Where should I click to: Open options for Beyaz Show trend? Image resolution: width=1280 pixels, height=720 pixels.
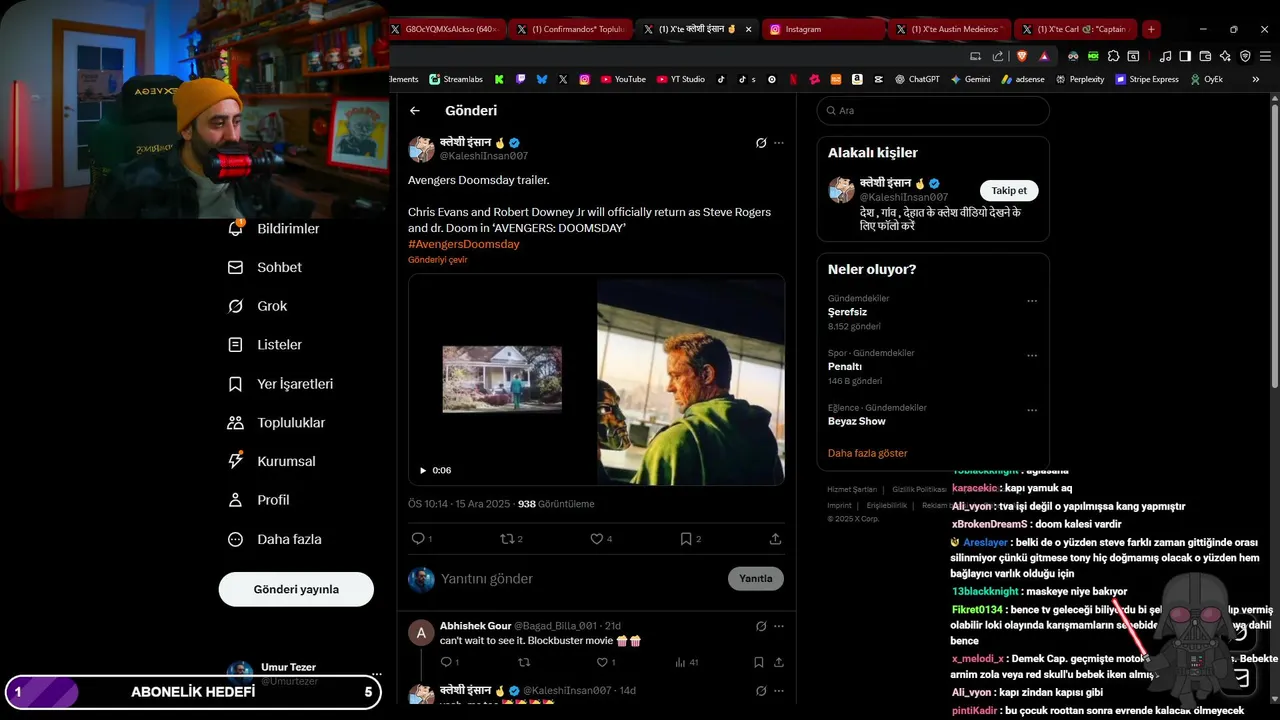tap(1032, 410)
